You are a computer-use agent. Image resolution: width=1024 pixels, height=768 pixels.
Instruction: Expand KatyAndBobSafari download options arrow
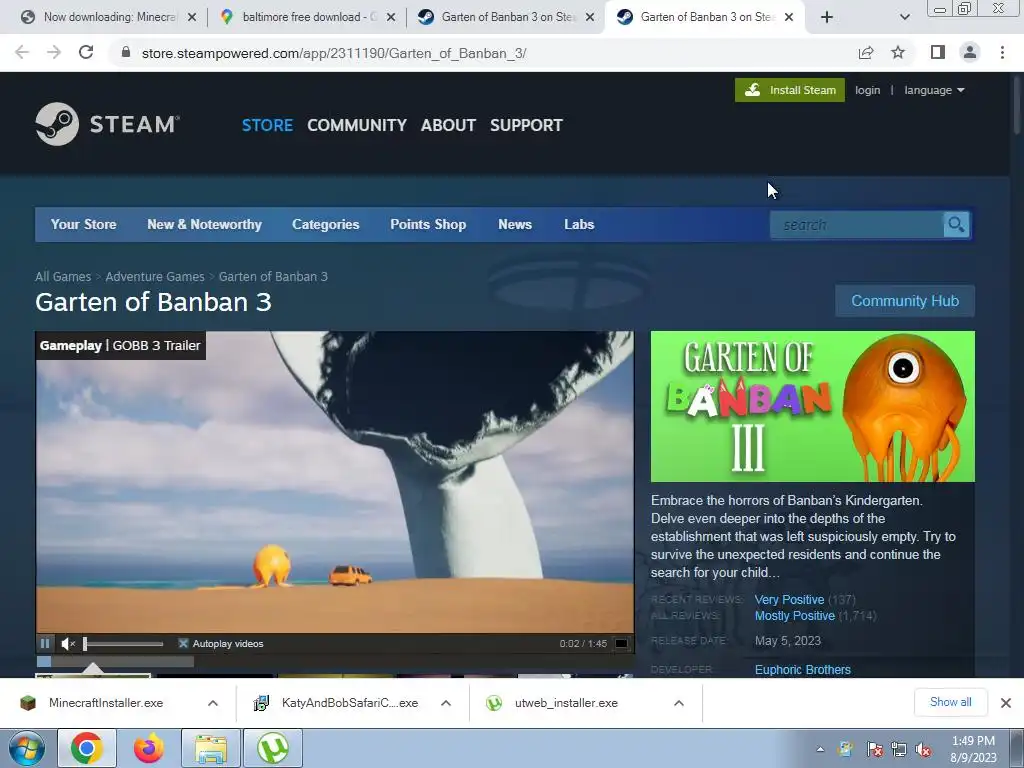coord(446,703)
